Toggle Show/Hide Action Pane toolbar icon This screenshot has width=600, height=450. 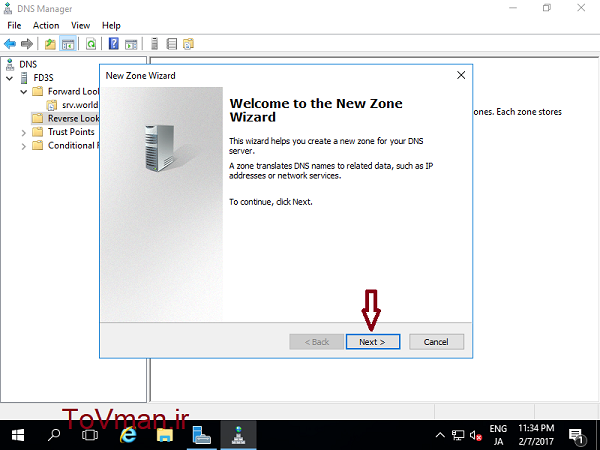pos(131,44)
